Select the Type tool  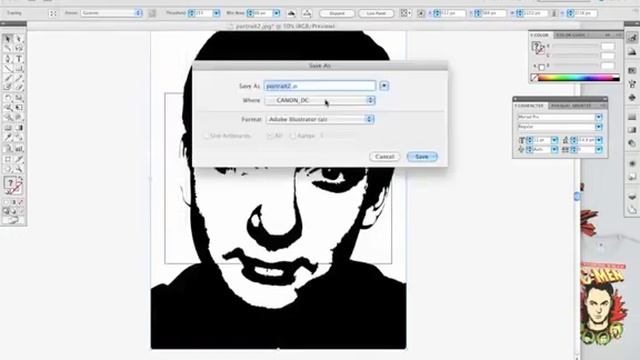(x=18, y=58)
